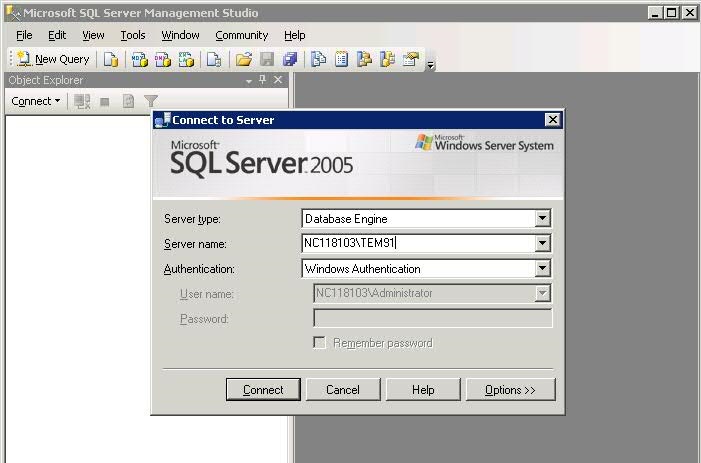Open the Properties Window icon
The height and width of the screenshot is (463, 701).
click(x=411, y=59)
